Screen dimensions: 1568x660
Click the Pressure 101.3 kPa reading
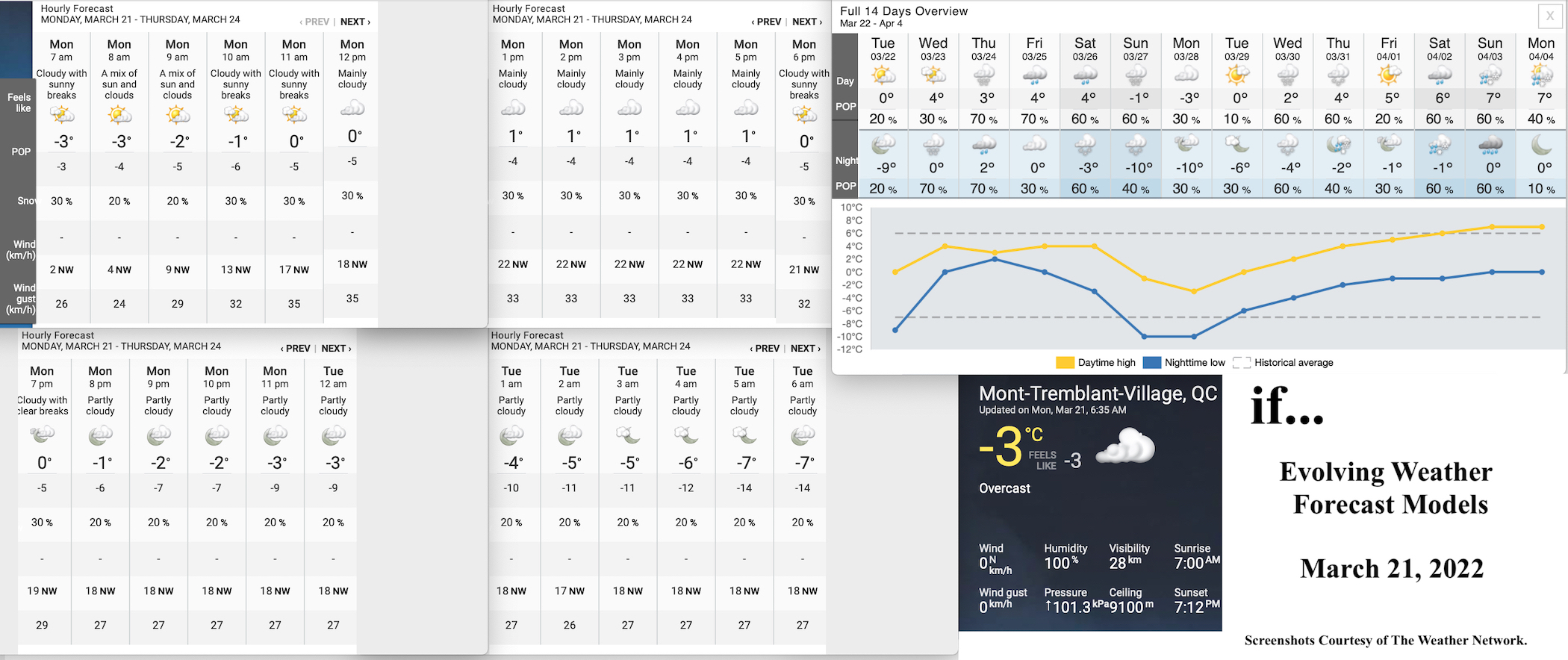pyautogui.click(x=1076, y=607)
